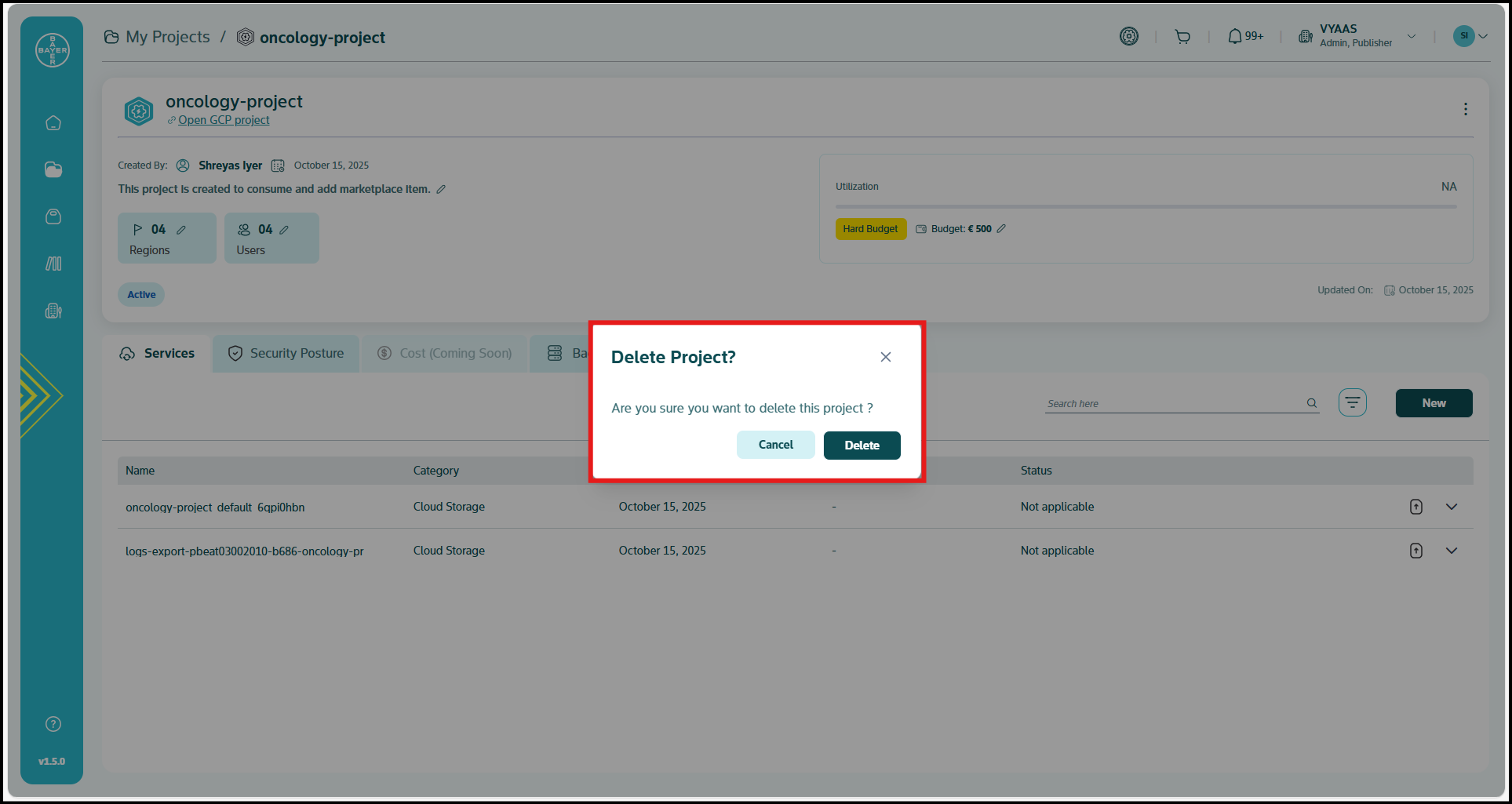1512x804 pixels.
Task: Click the Search here input field
Action: click(x=1173, y=403)
